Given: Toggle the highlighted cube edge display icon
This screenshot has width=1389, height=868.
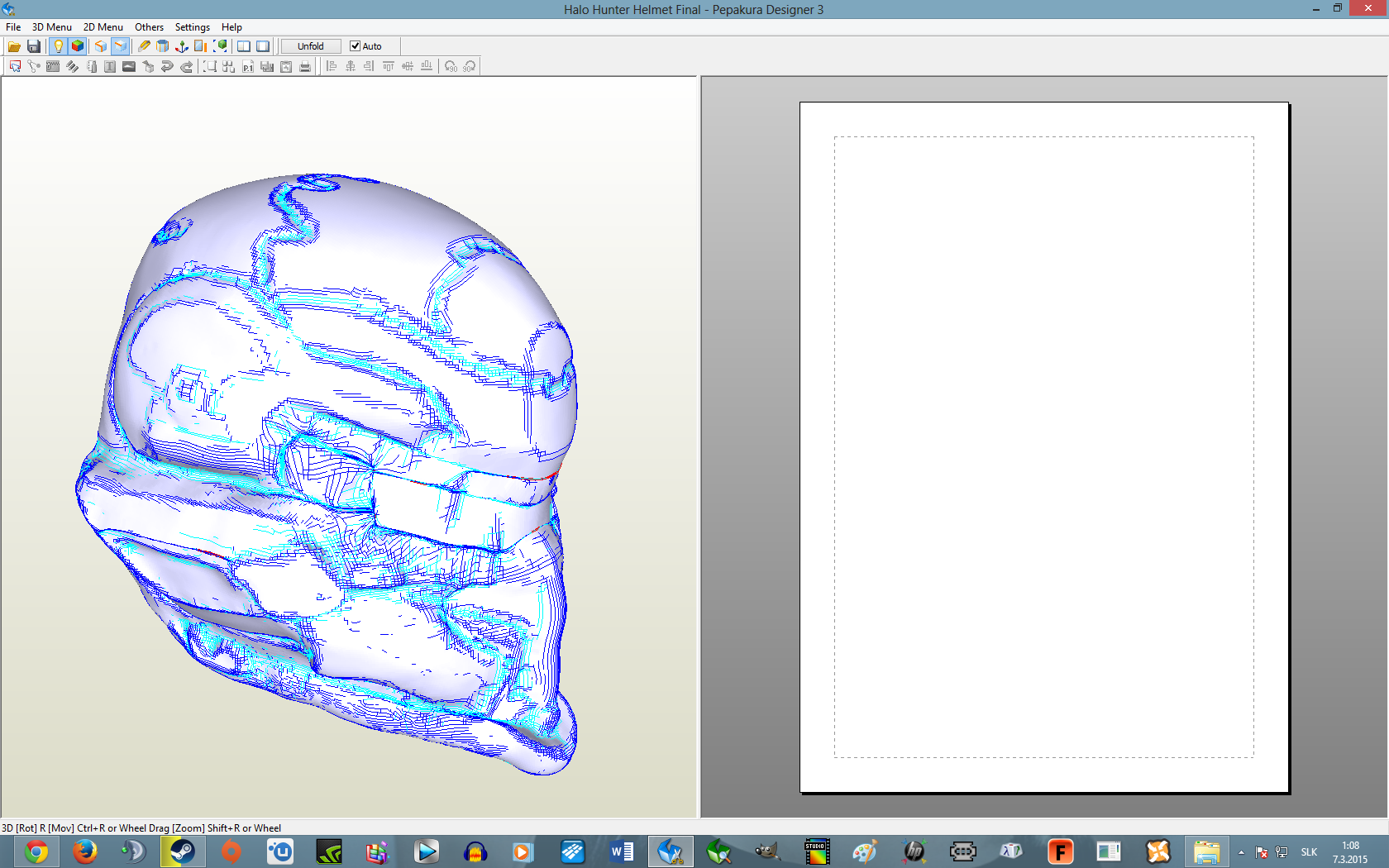Looking at the screenshot, I should click(x=120, y=46).
